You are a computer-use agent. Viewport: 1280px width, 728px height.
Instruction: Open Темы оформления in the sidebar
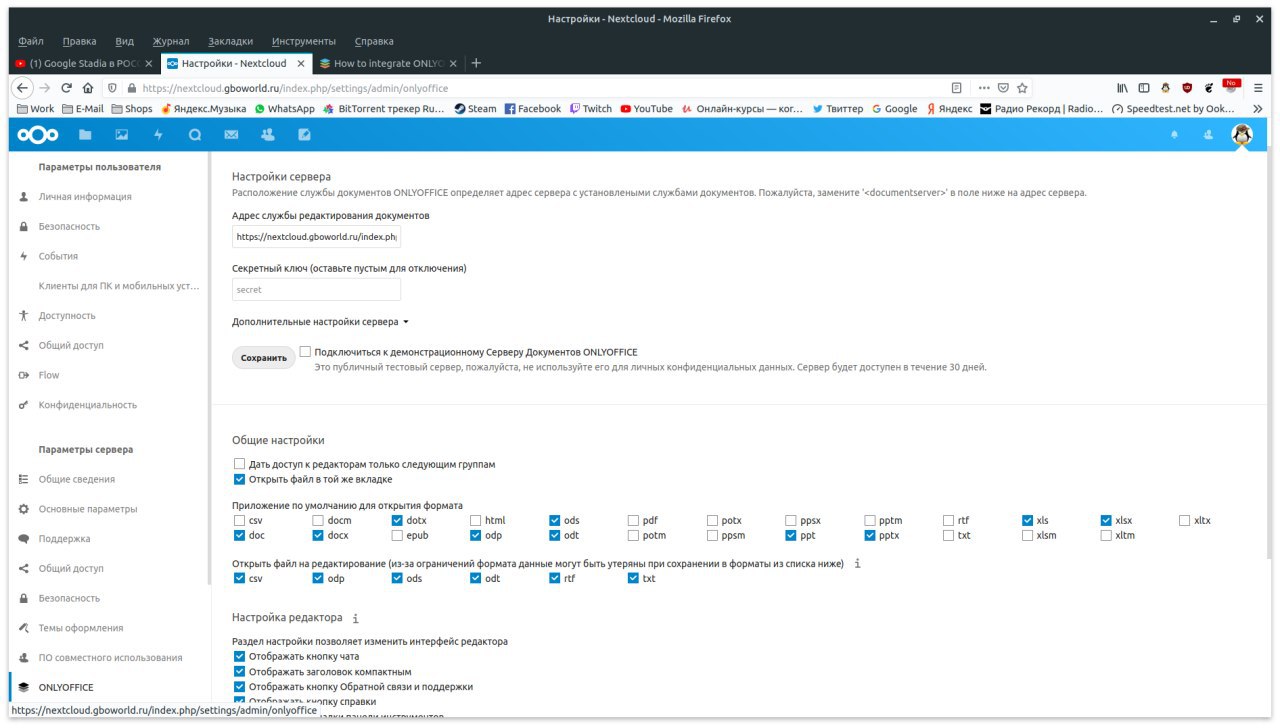tap(81, 628)
